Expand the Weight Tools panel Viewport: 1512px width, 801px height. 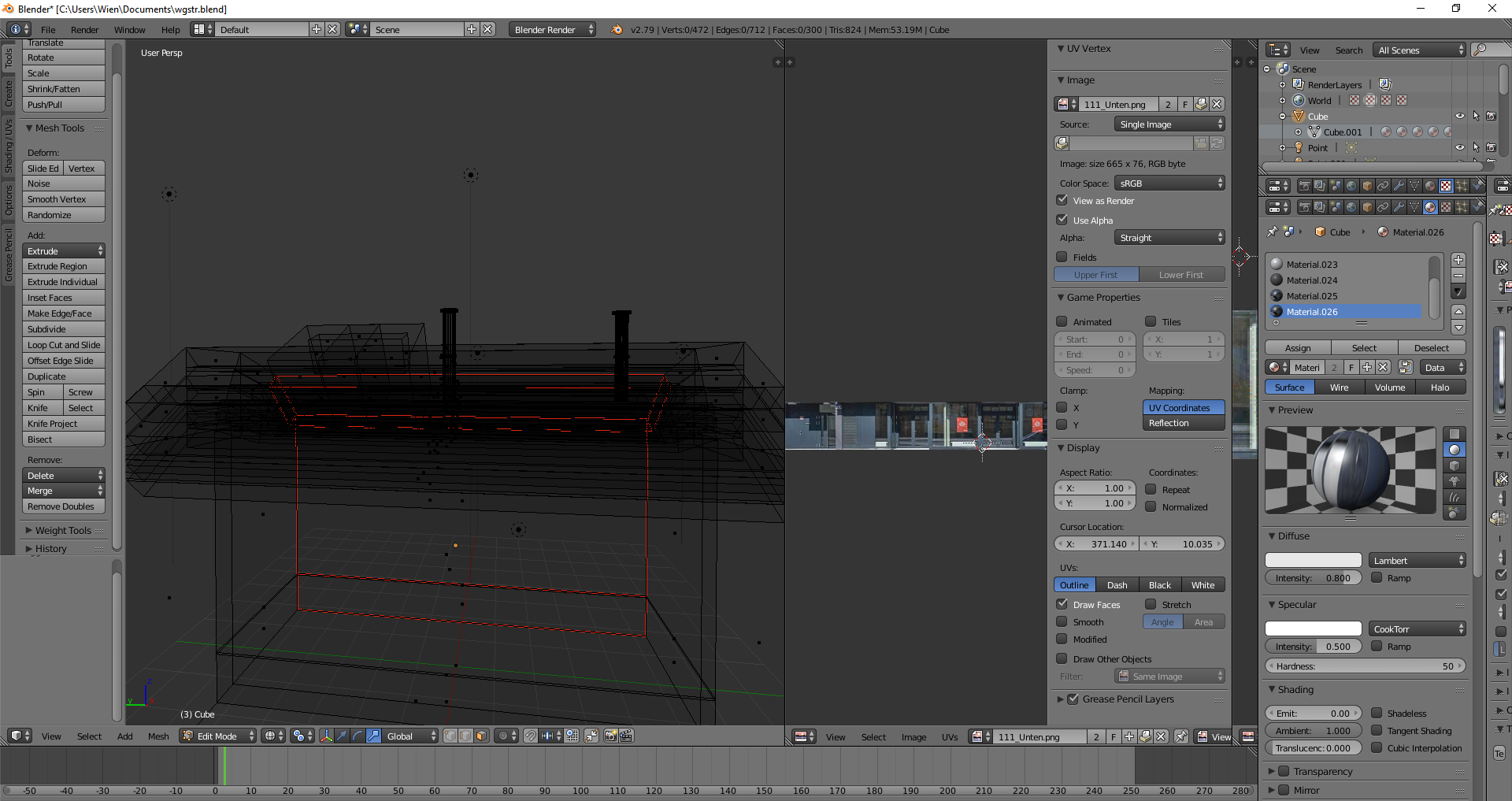click(x=63, y=530)
